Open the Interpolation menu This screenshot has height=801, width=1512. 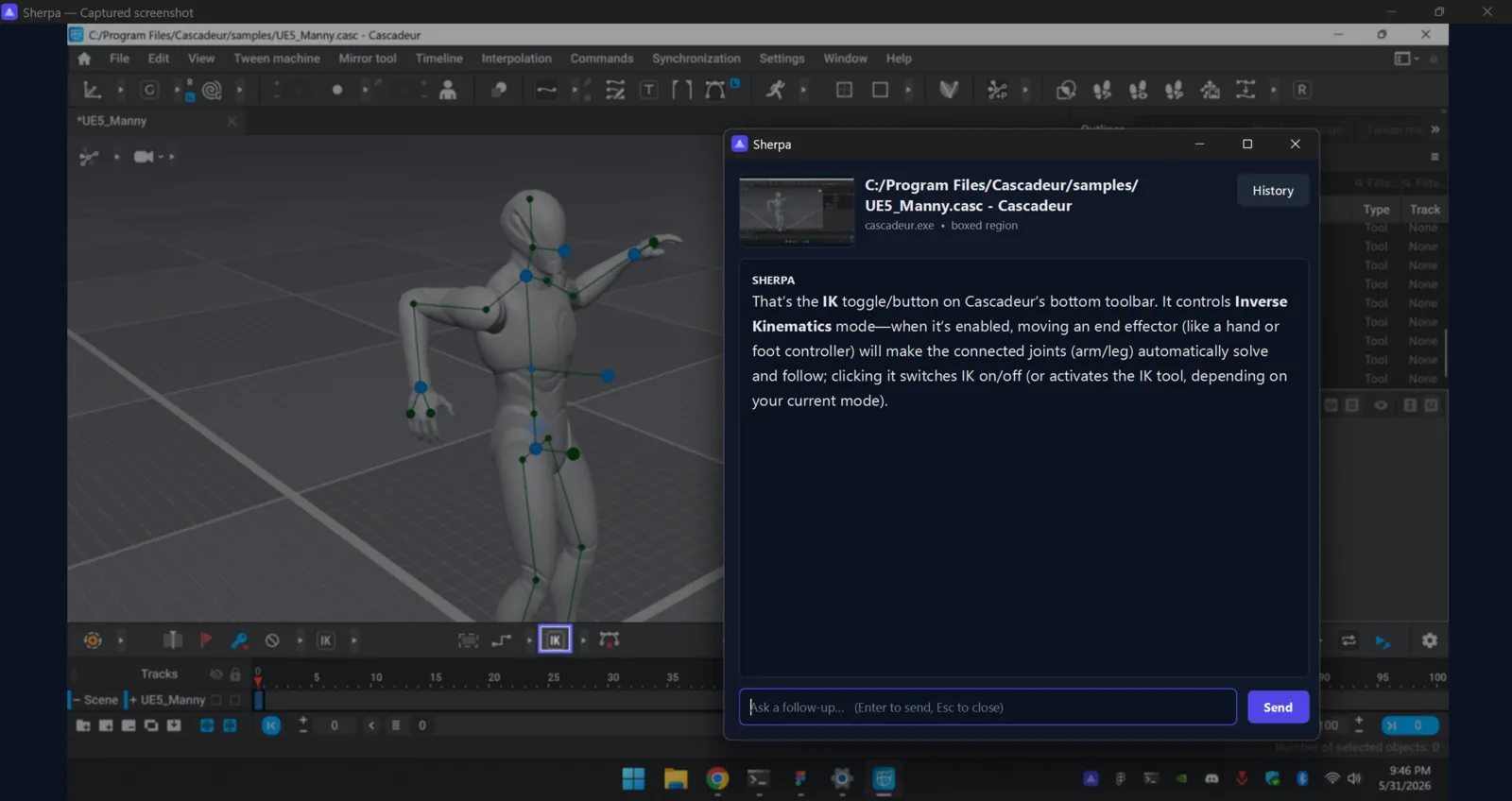[516, 59]
